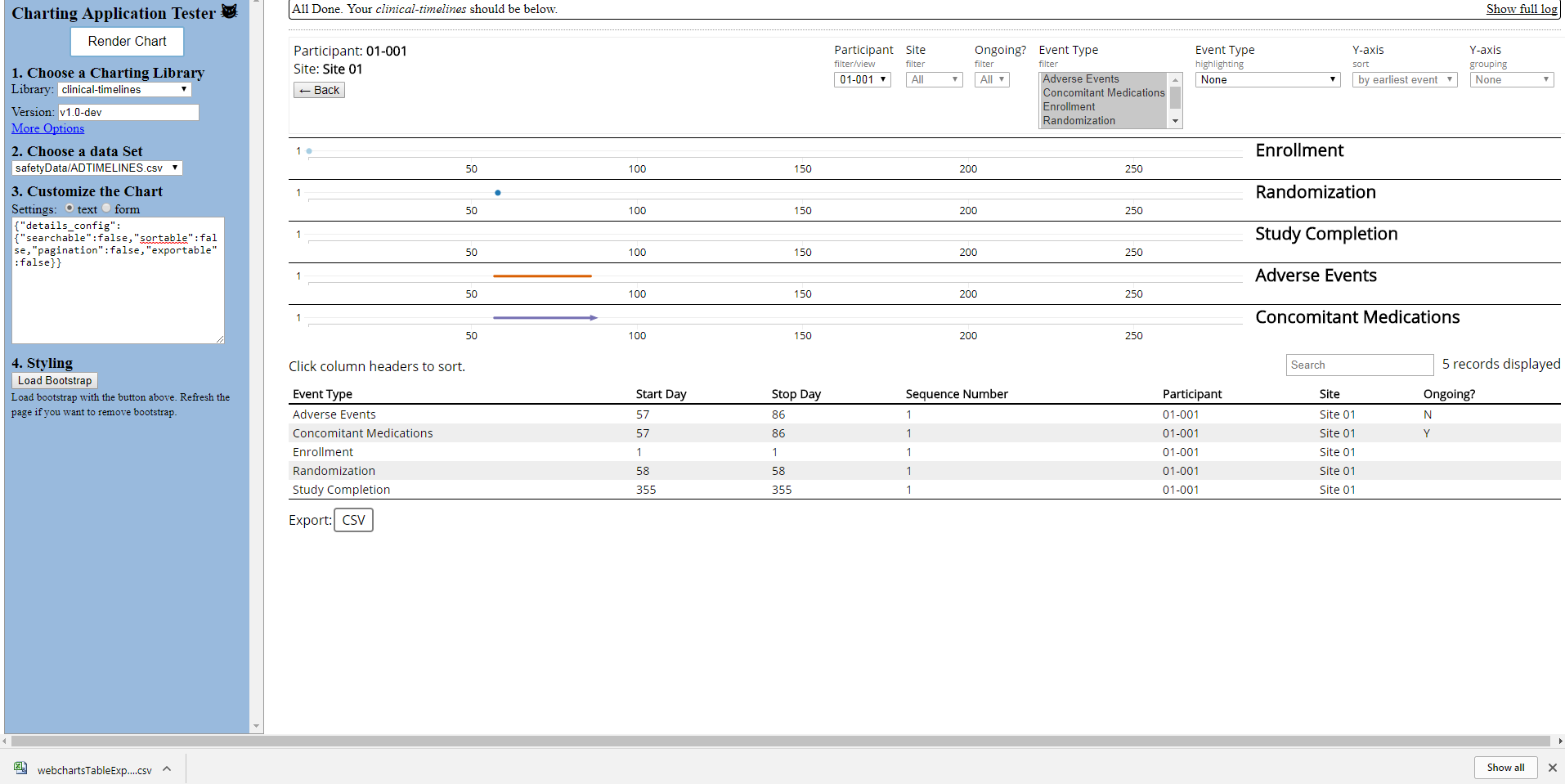Open the Y-axis sort dropdown
This screenshot has width=1565, height=784.
tap(1404, 79)
